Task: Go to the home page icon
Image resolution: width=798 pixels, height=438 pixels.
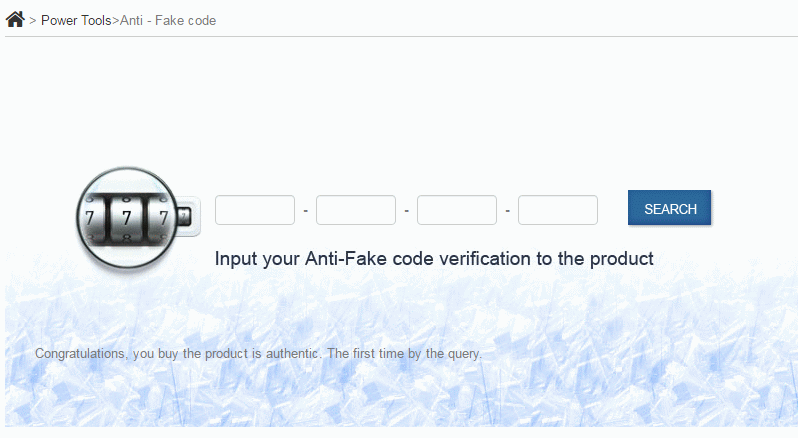Action: pos(15,19)
